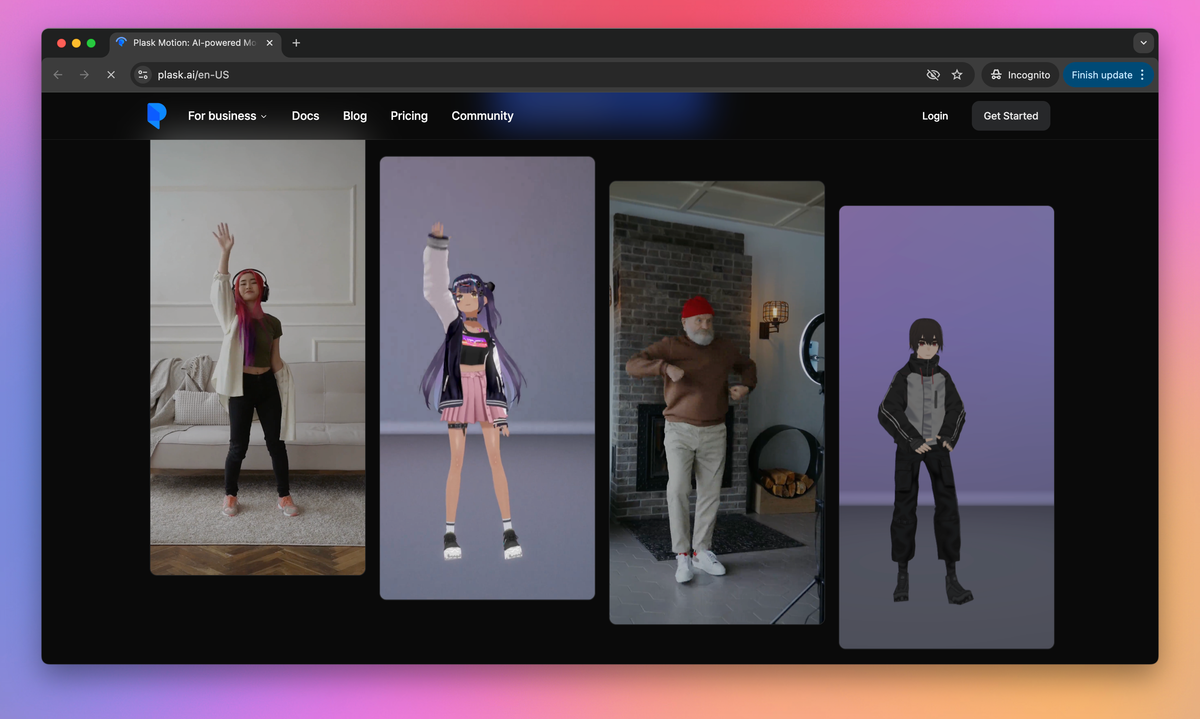Open the Docs menu item
1200x719 pixels.
click(305, 116)
